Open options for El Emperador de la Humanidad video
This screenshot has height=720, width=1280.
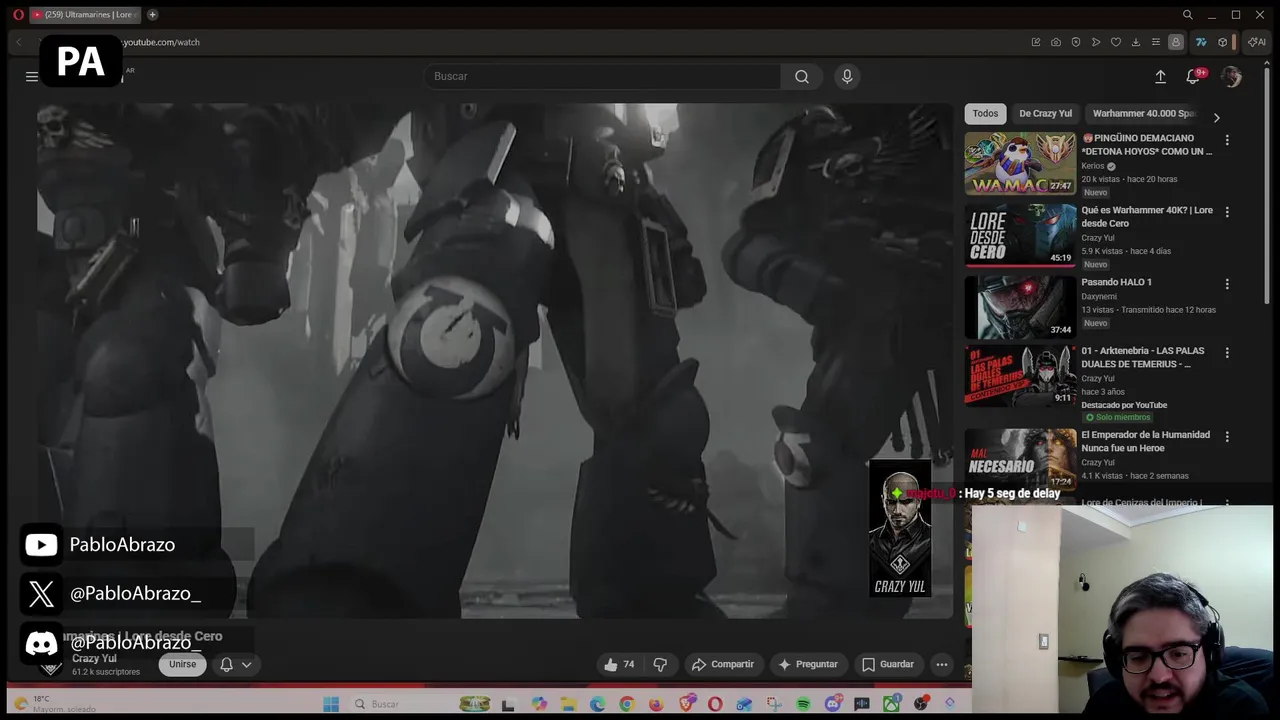[1227, 437]
